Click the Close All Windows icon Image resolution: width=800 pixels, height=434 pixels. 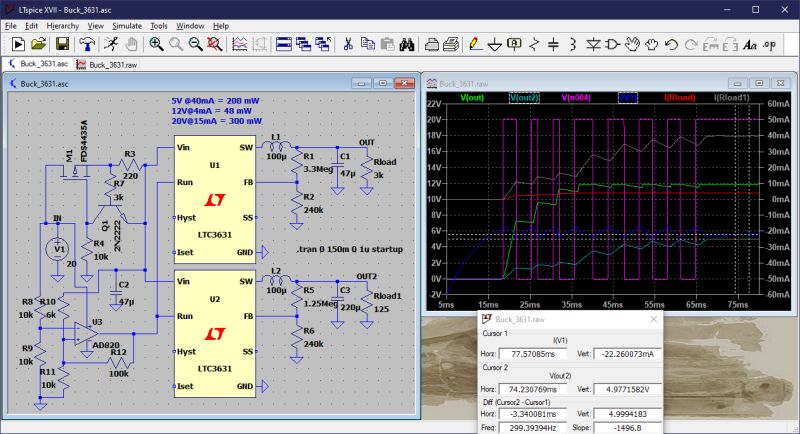point(322,44)
